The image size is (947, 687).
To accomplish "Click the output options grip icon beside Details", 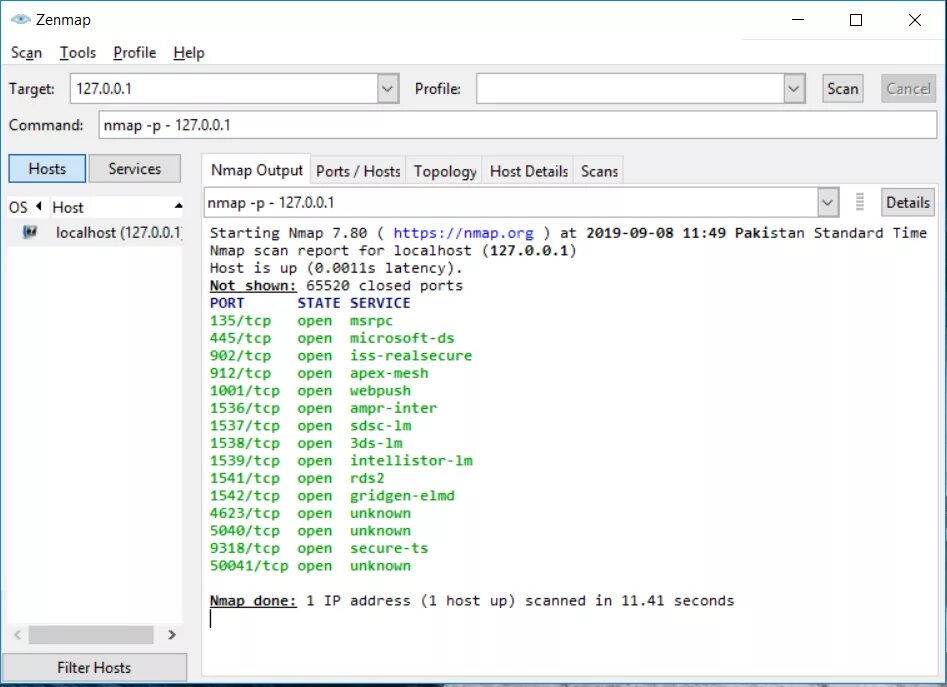I will (x=860, y=202).
